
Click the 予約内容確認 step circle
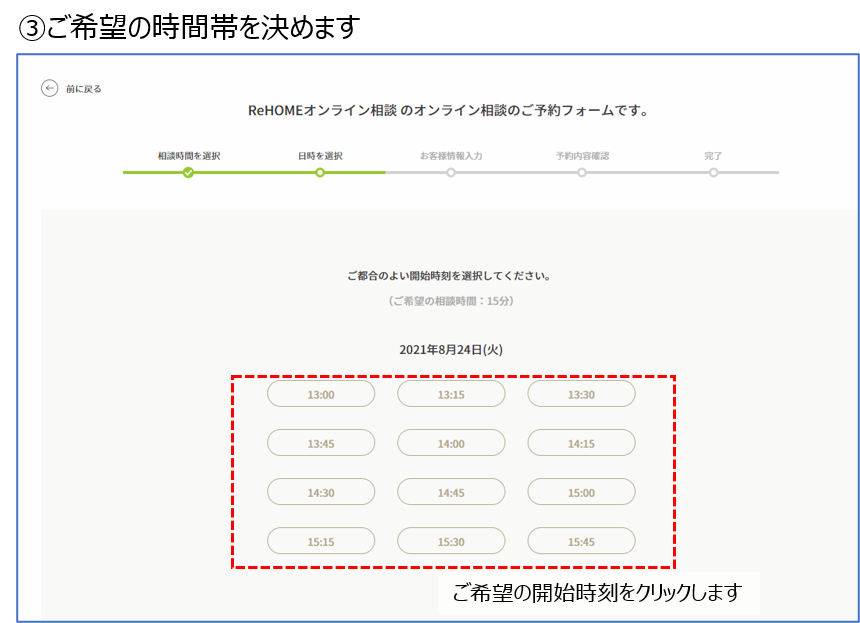pos(582,172)
